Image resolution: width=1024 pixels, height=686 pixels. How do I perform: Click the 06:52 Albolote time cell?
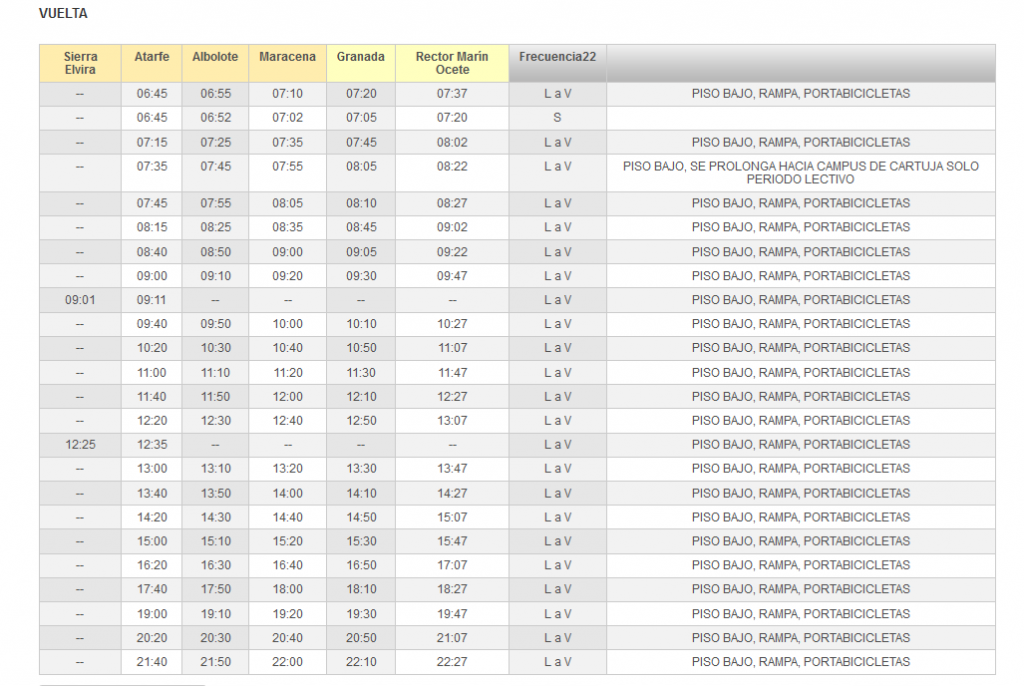(x=215, y=118)
